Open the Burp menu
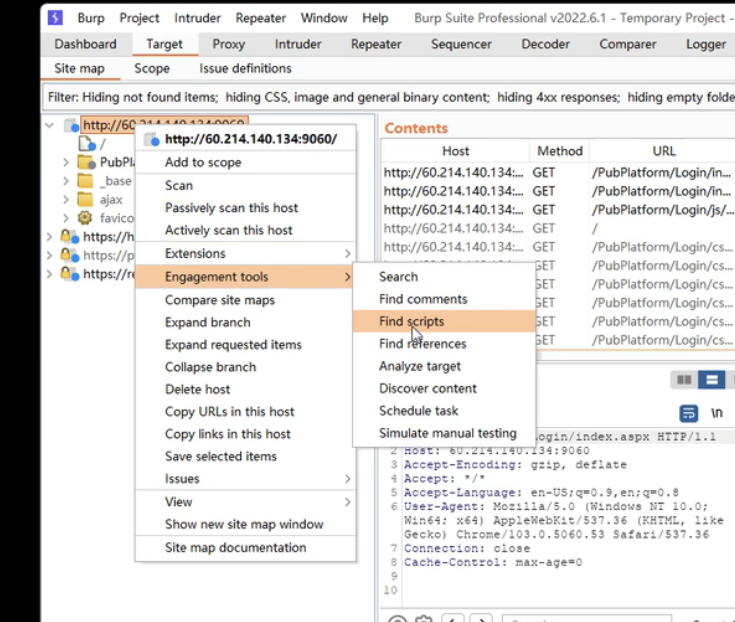Screen dimensions: 735x622 91,18
